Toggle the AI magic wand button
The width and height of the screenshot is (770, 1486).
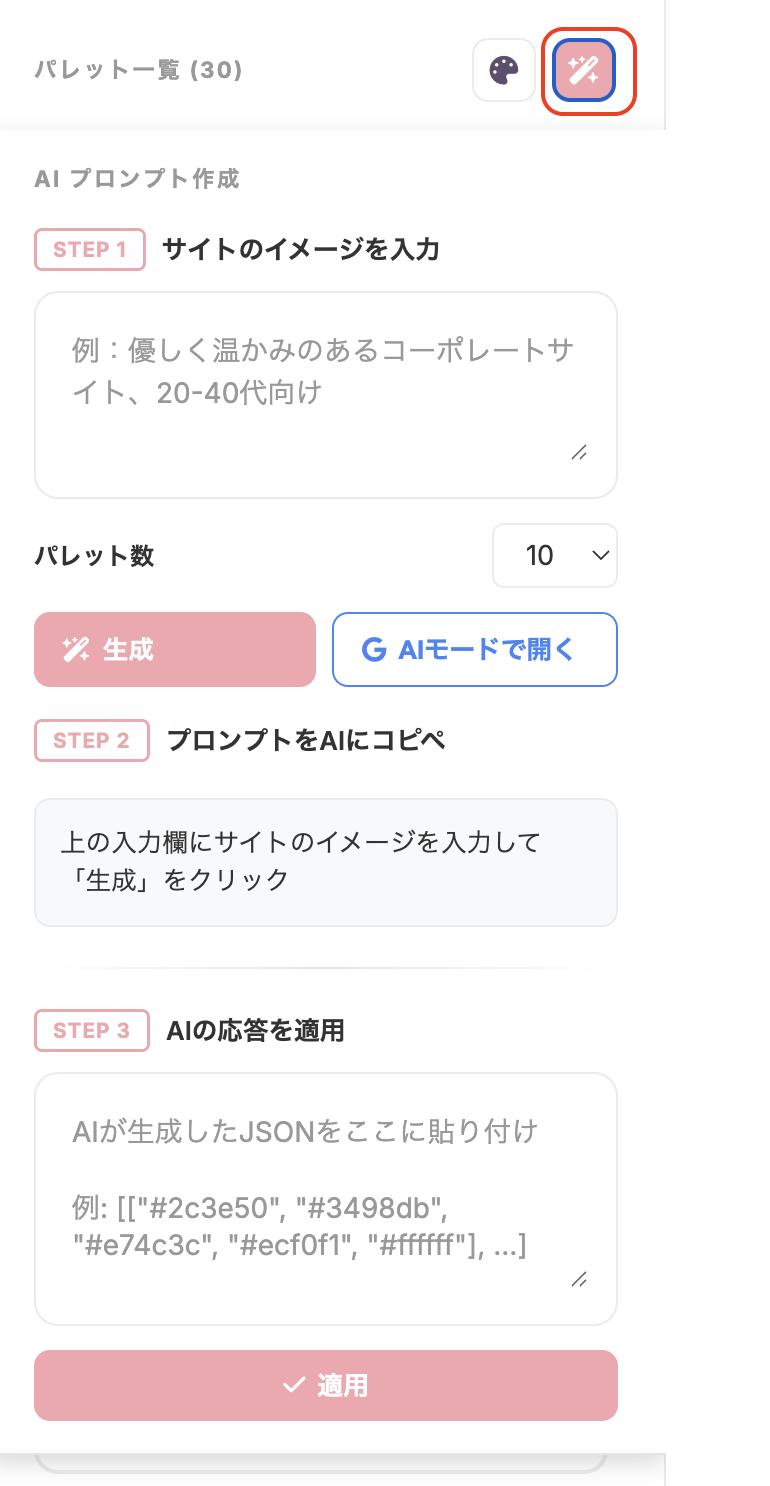[x=584, y=70]
